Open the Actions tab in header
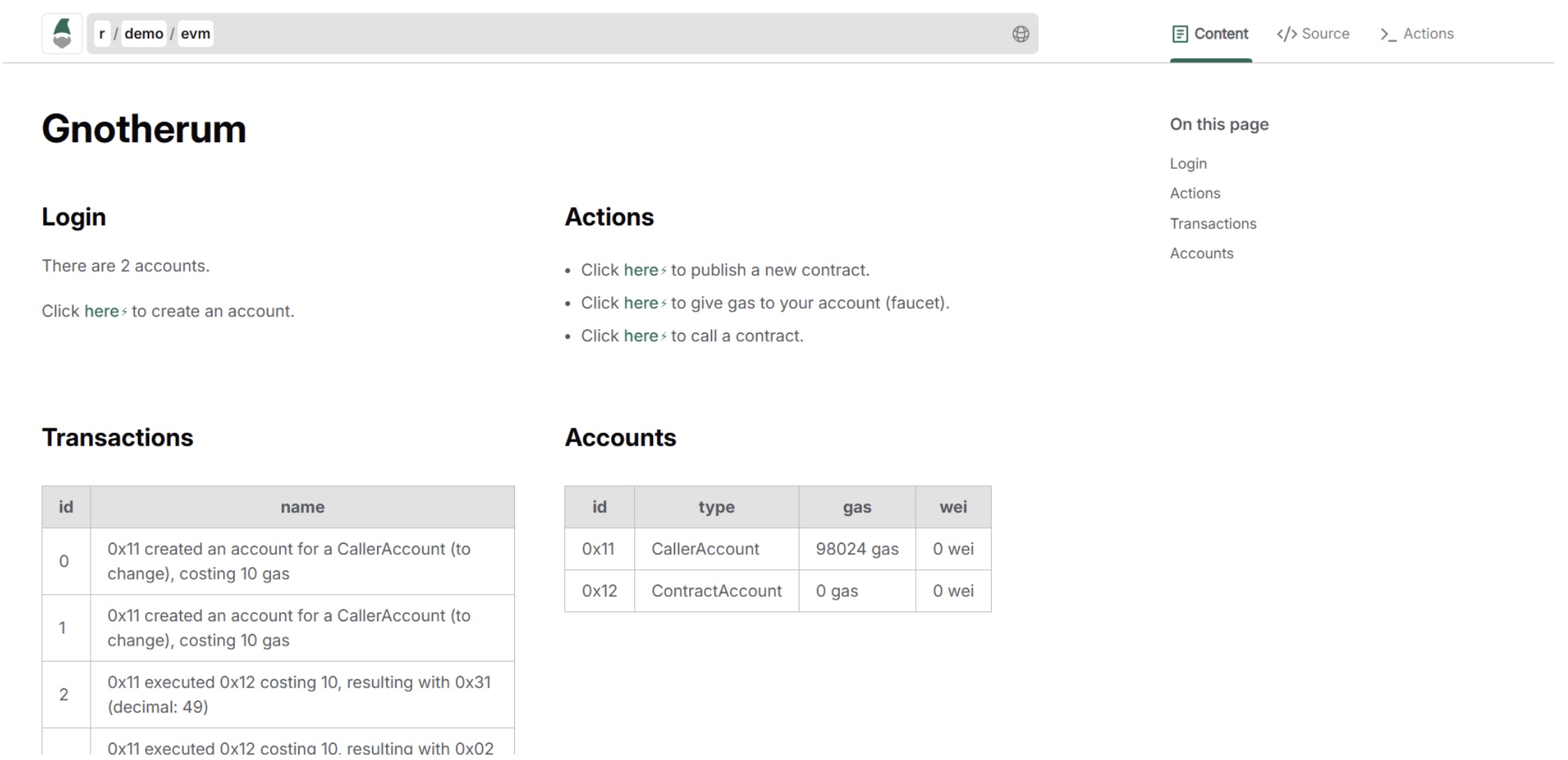 pos(1417,33)
